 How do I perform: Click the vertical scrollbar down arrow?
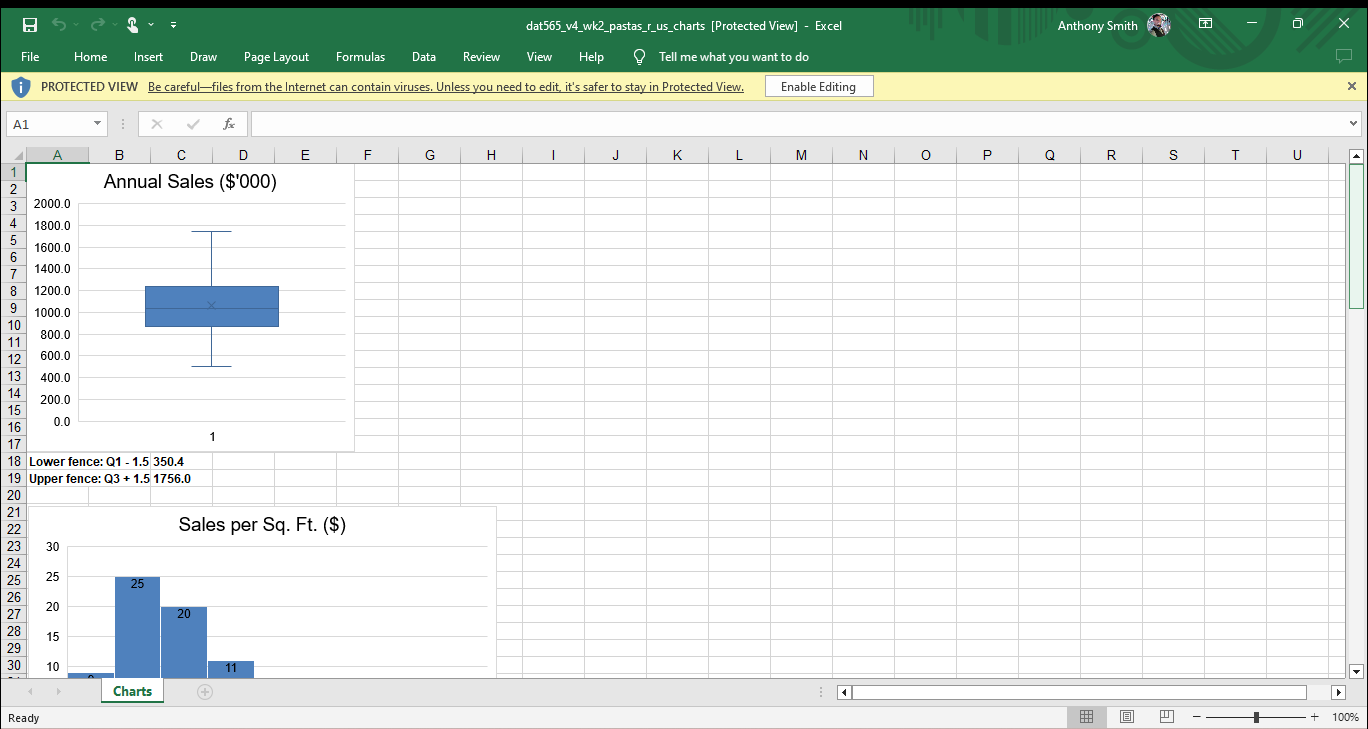(1356, 671)
